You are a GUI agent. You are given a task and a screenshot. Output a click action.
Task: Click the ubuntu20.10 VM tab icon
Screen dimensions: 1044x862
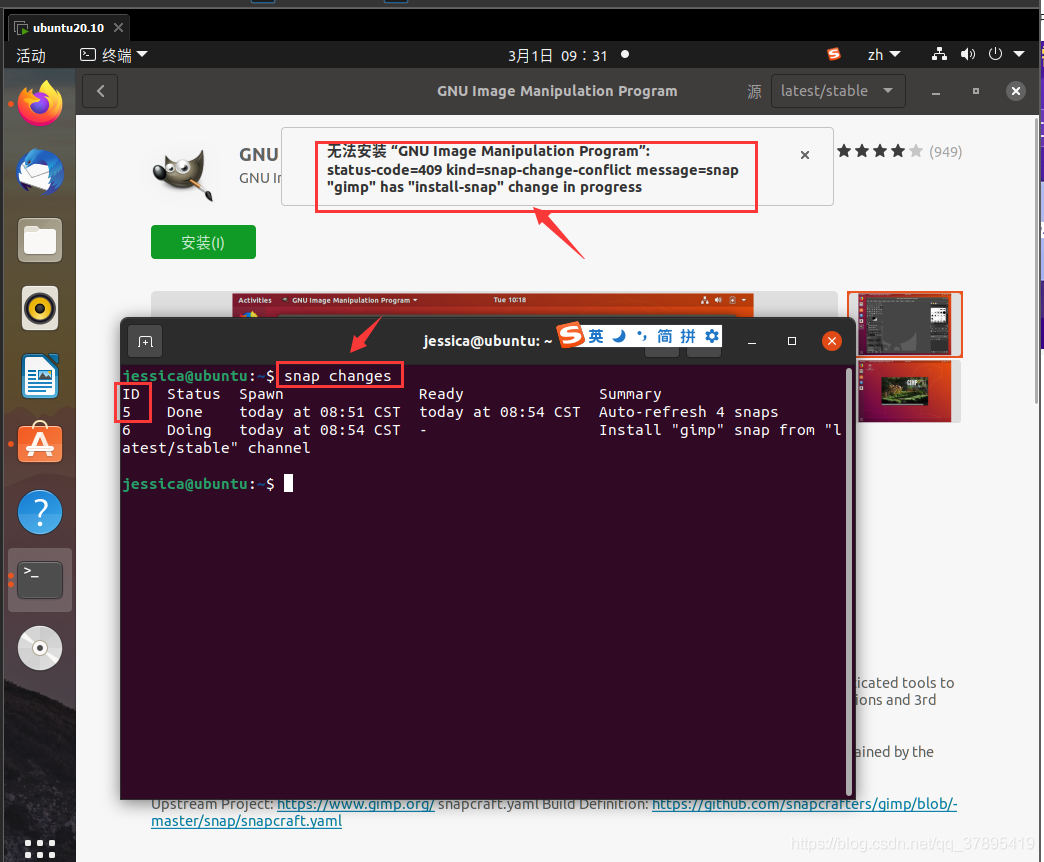[21, 28]
